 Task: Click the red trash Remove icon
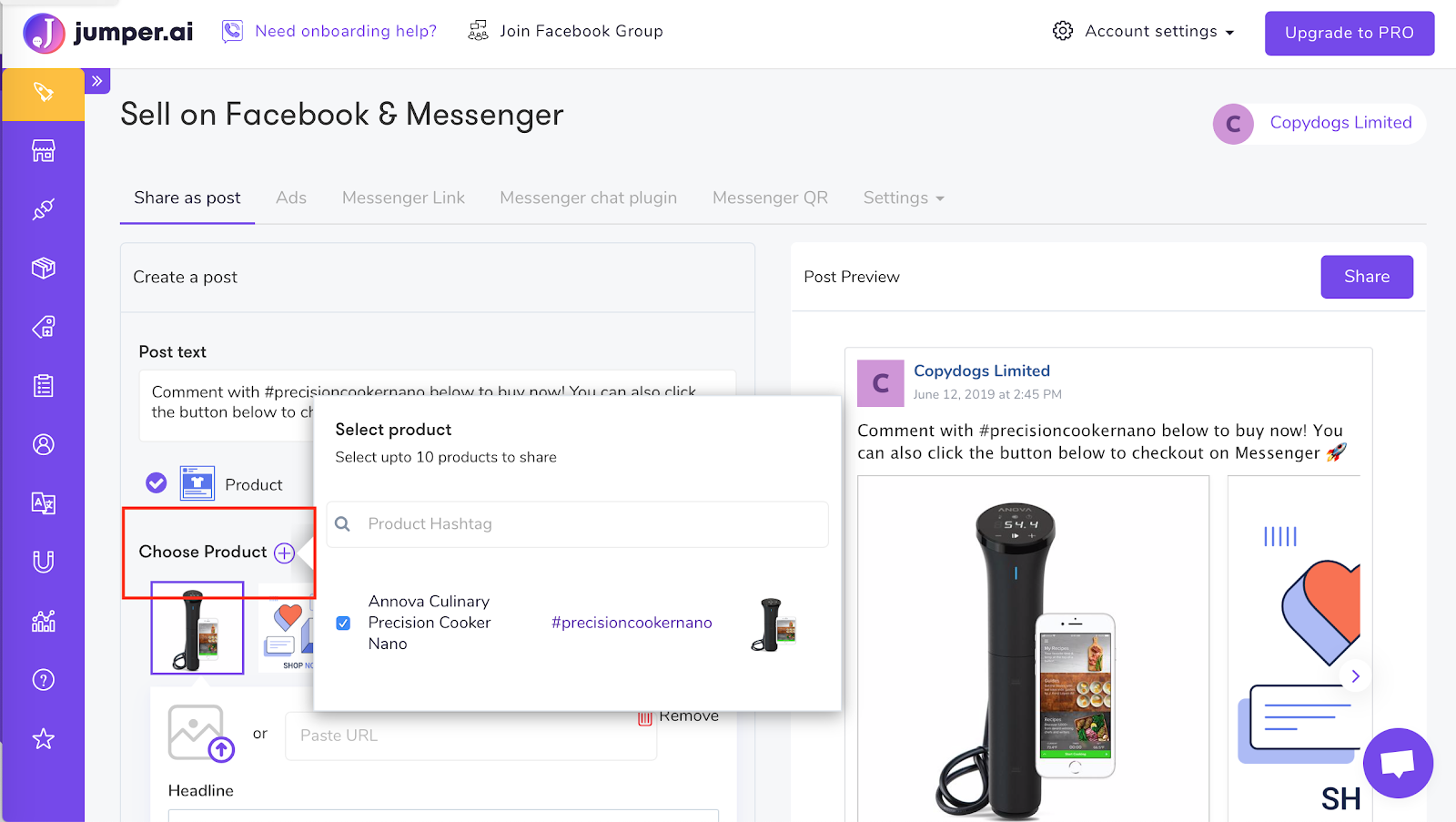point(645,718)
